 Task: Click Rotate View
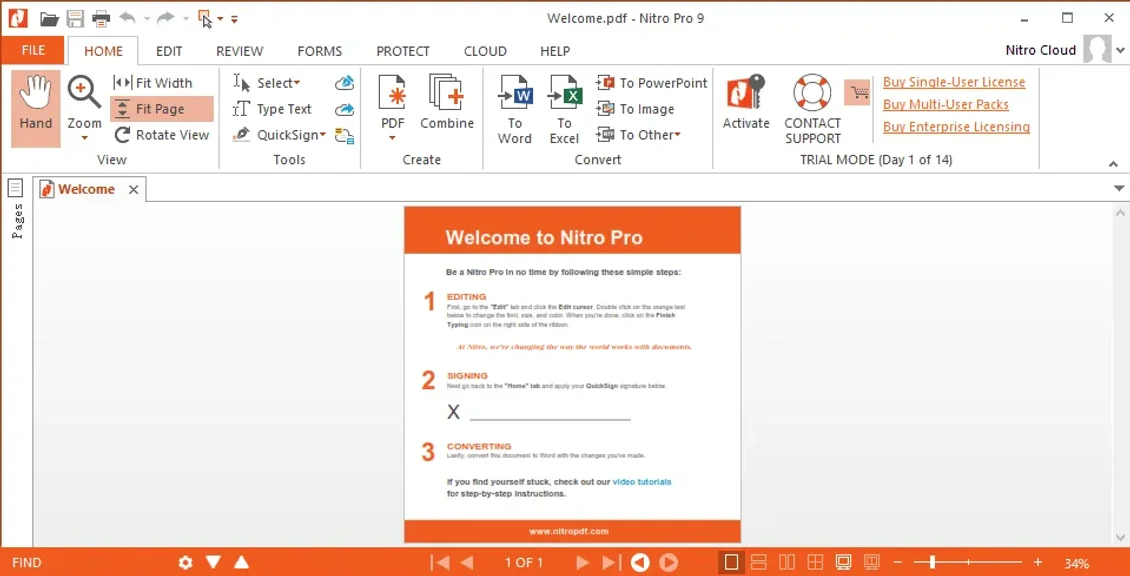(x=161, y=135)
